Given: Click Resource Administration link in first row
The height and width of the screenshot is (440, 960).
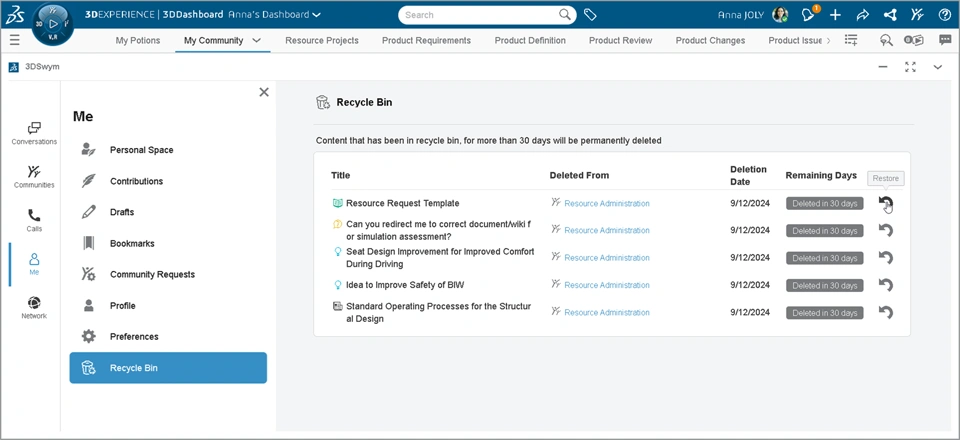Looking at the screenshot, I should 606,204.
